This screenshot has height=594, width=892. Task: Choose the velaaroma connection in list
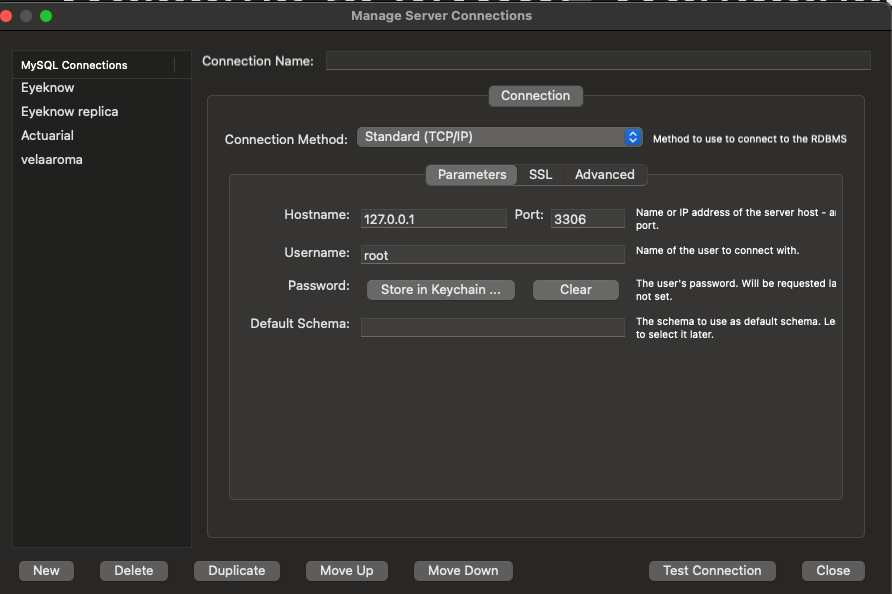click(52, 159)
